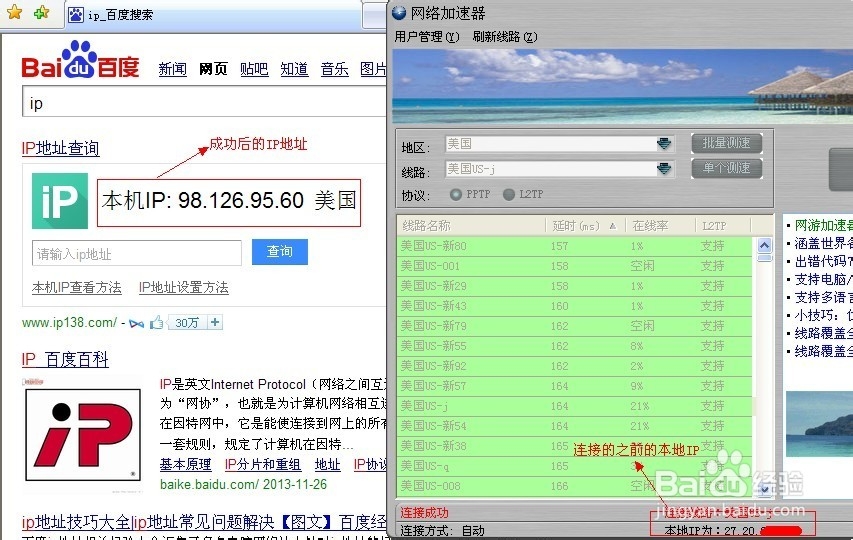Click the globe icon of 网络加速器 window

399,13
